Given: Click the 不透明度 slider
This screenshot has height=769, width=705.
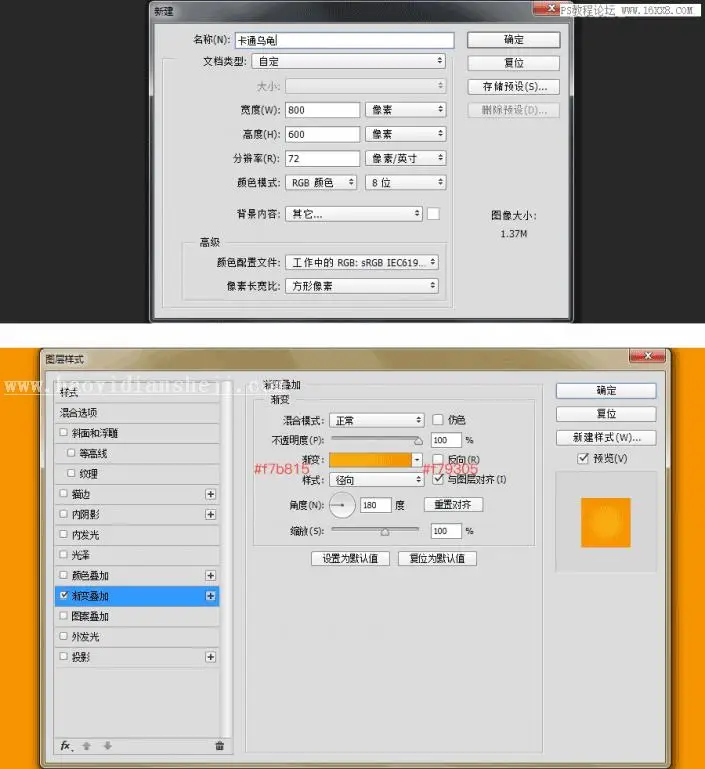Looking at the screenshot, I should 377,439.
